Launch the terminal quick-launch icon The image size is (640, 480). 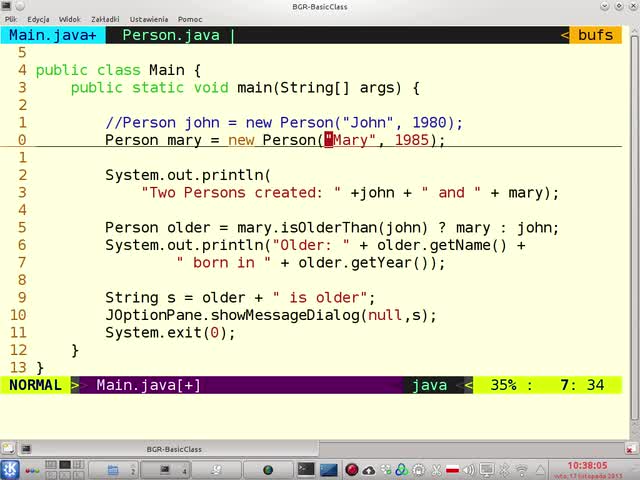coord(306,470)
